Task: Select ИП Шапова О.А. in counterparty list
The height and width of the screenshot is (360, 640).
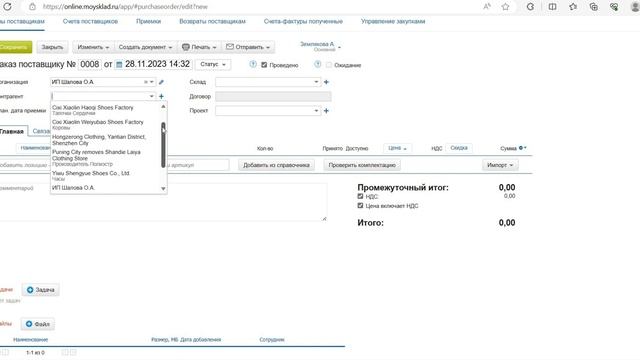Action: [x=106, y=188]
